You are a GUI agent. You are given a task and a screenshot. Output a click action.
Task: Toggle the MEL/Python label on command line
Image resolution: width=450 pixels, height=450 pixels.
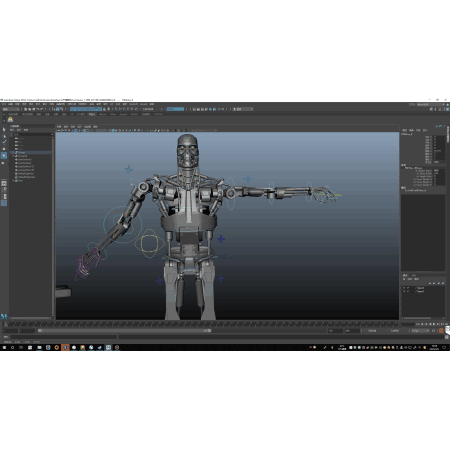(6, 337)
